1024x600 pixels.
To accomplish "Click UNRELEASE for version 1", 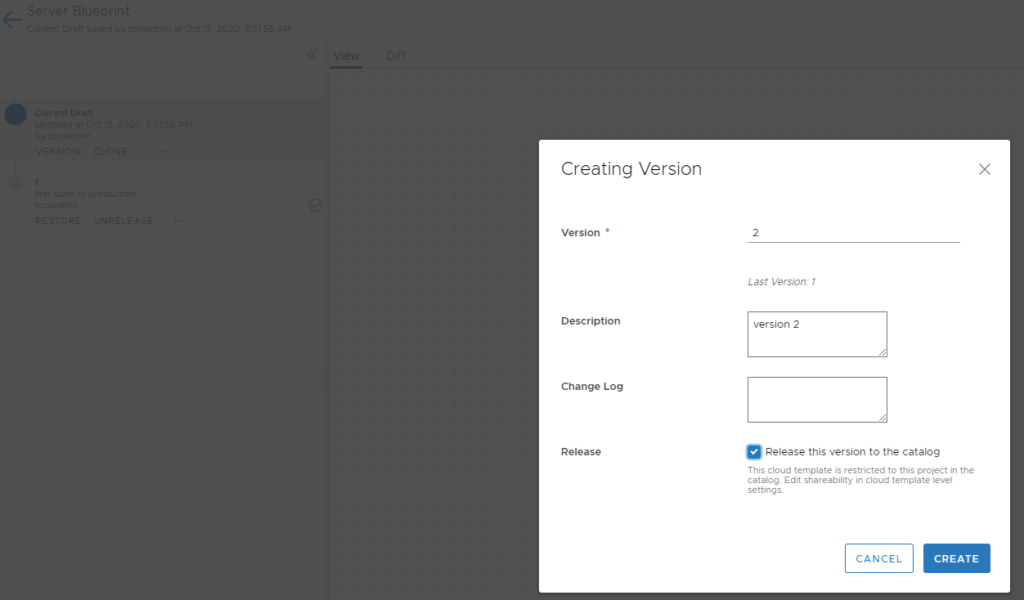I will tap(123, 221).
